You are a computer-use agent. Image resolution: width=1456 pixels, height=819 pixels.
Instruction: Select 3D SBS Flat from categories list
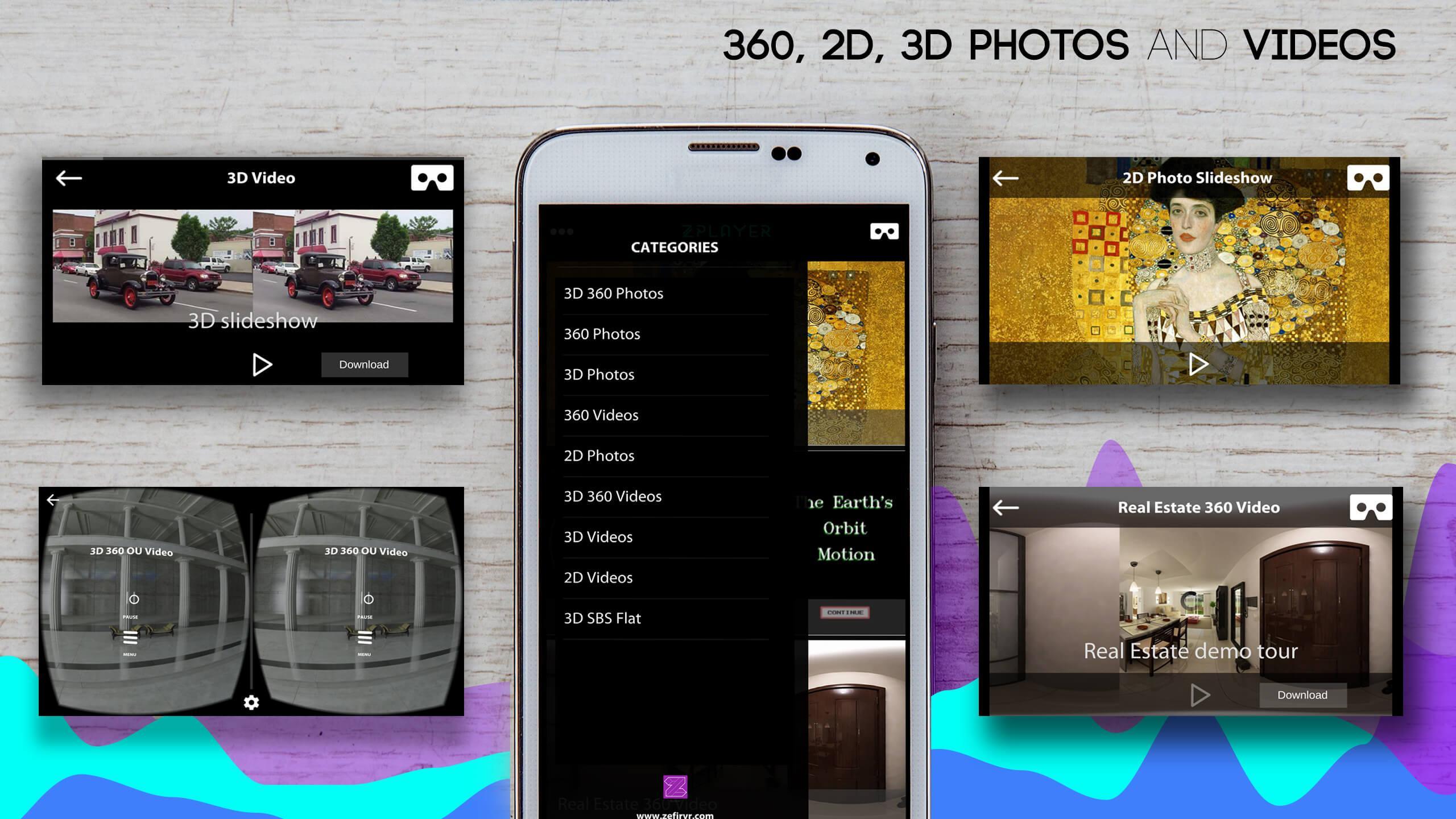(x=600, y=617)
